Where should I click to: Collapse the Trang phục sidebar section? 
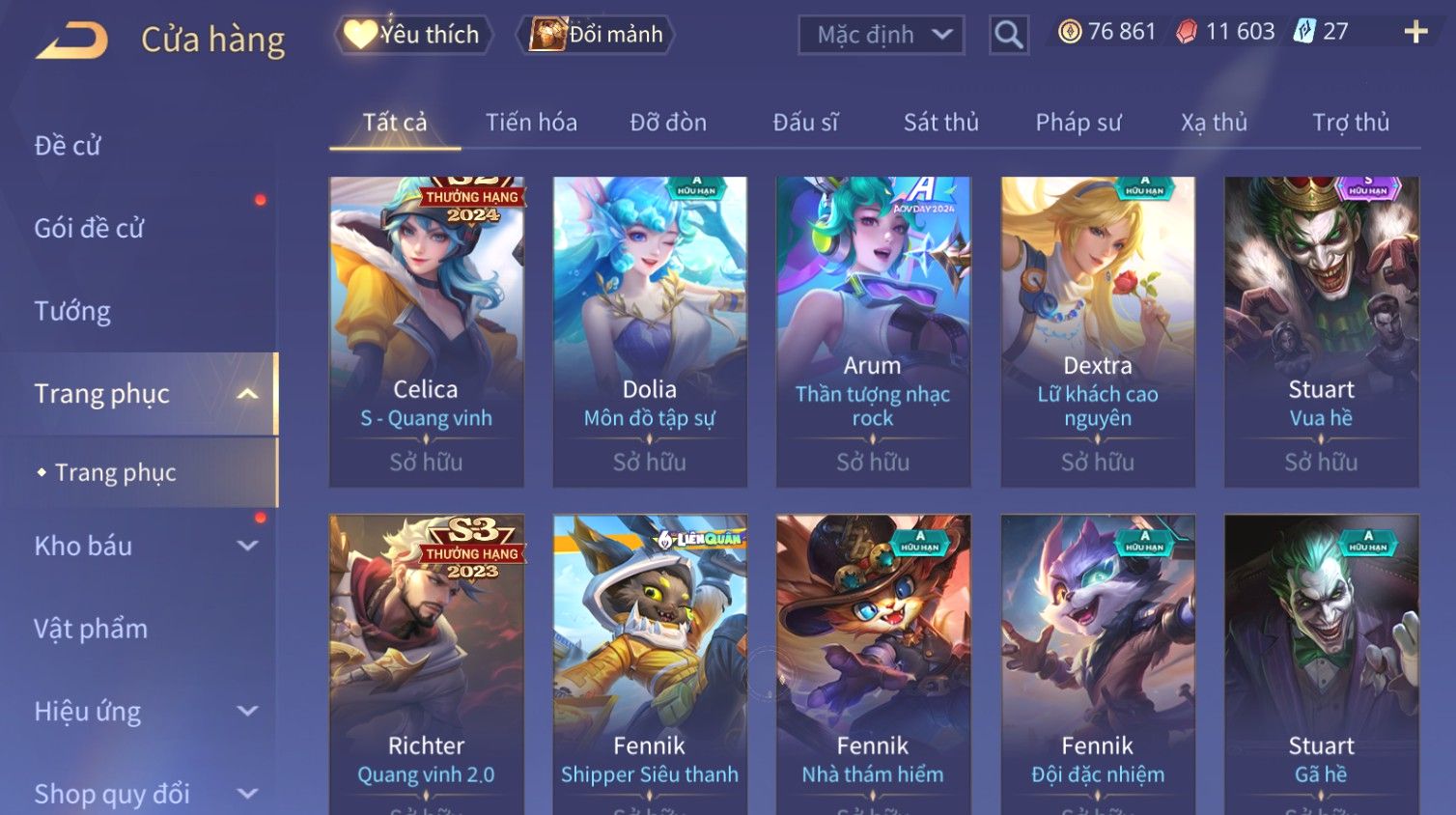[x=248, y=394]
